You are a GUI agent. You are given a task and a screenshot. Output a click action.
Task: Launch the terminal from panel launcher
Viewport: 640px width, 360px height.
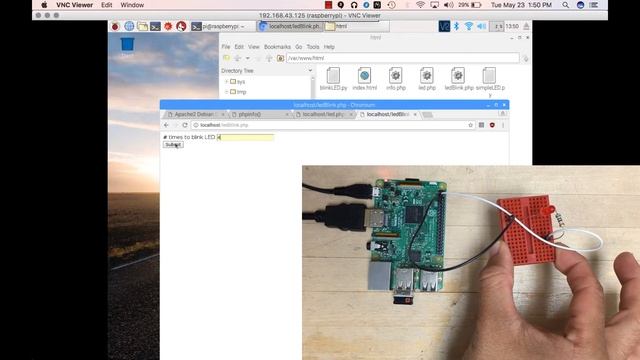[x=155, y=27]
